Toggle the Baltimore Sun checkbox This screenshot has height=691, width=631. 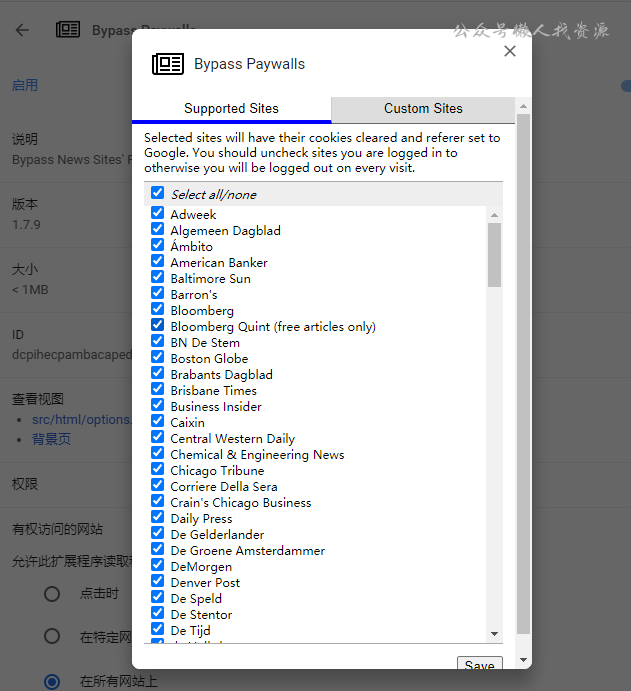tap(157, 277)
